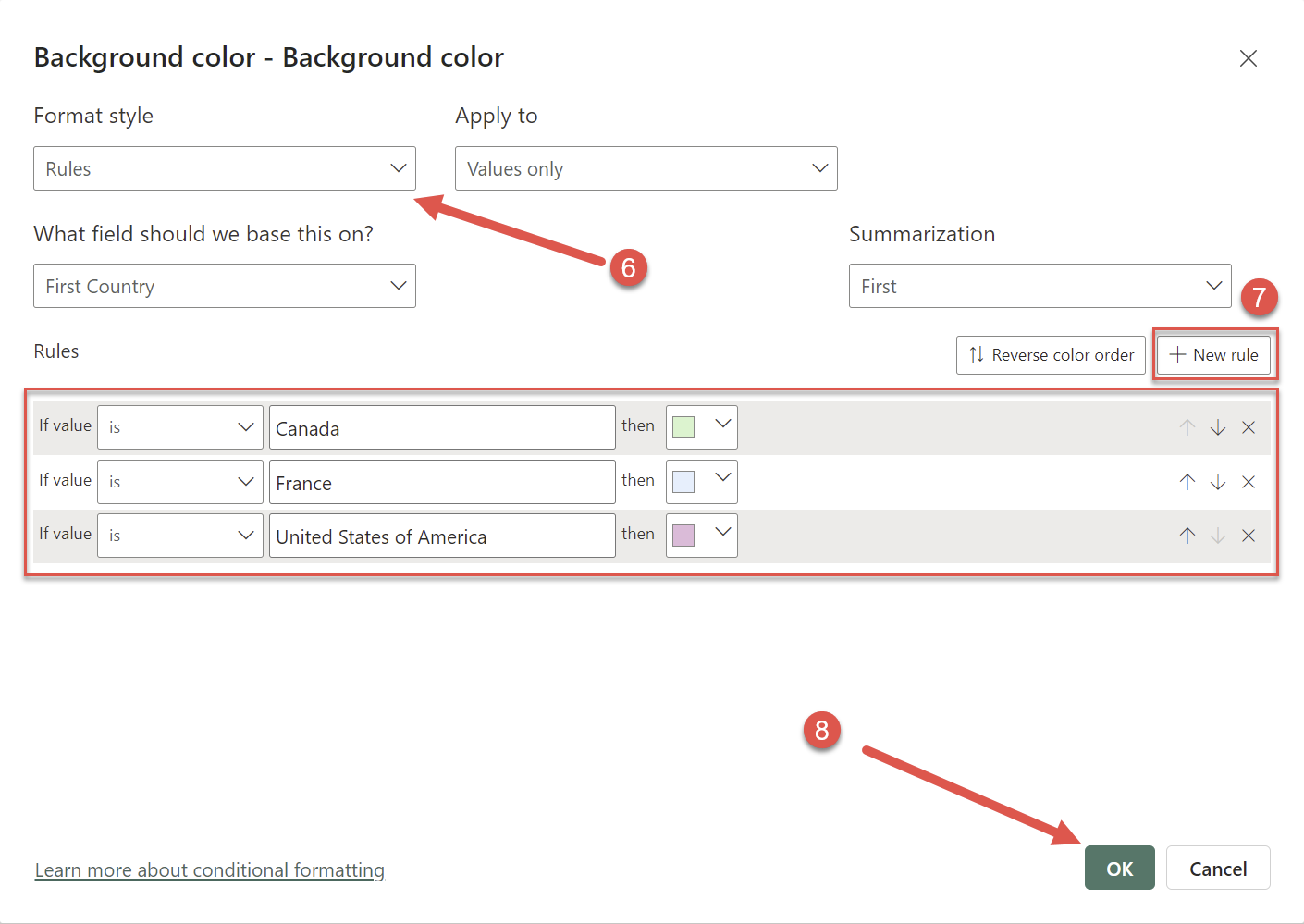Open condition dropdown in France rule
Image resolution: width=1304 pixels, height=924 pixels.
click(180, 482)
